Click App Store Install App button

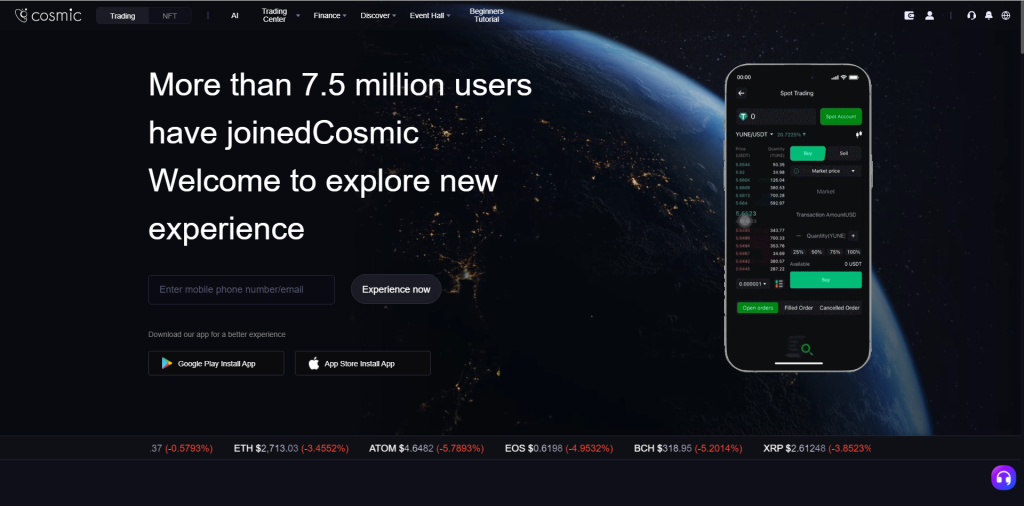pos(362,364)
